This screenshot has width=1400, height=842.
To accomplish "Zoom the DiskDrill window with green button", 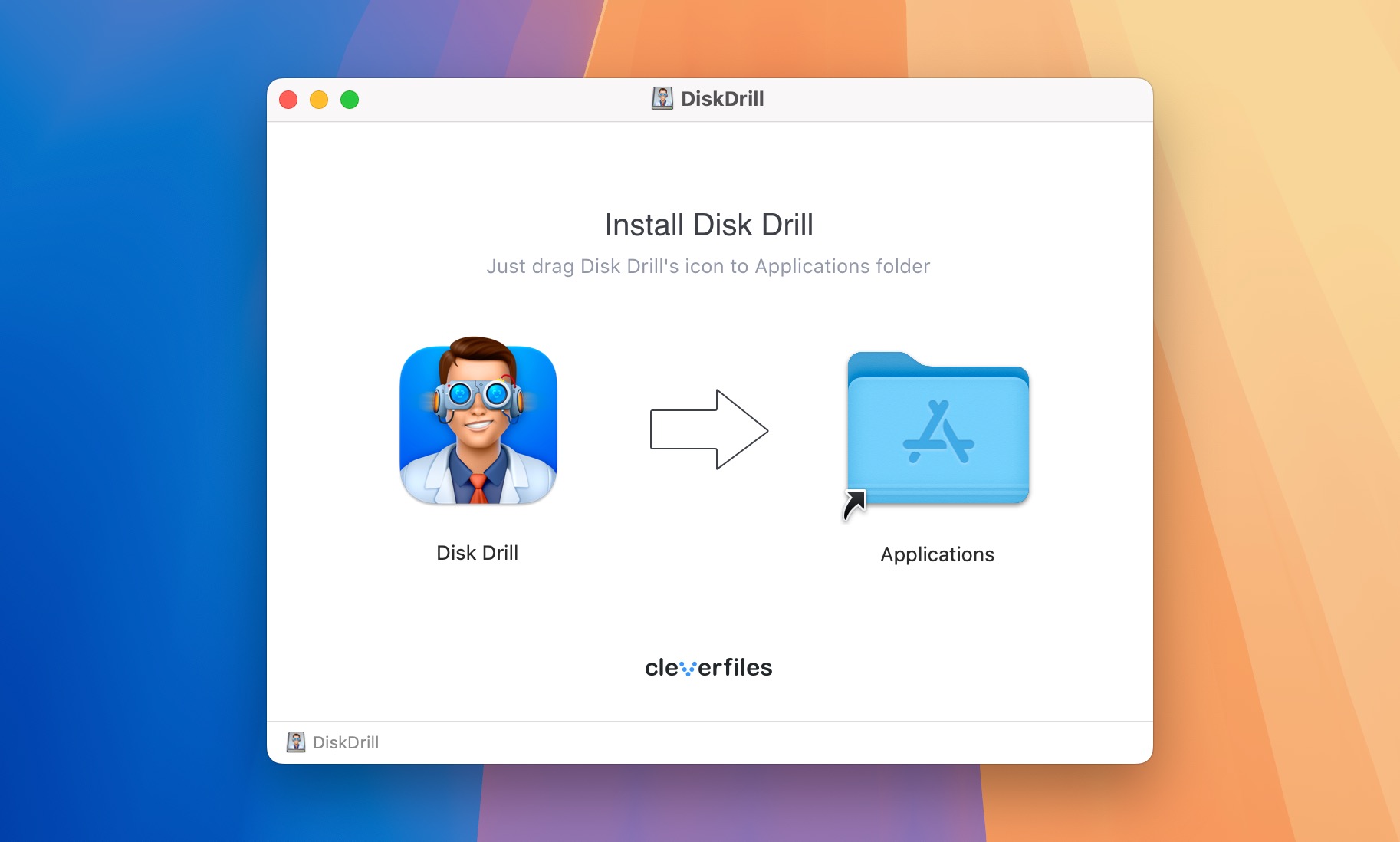I will tap(350, 100).
